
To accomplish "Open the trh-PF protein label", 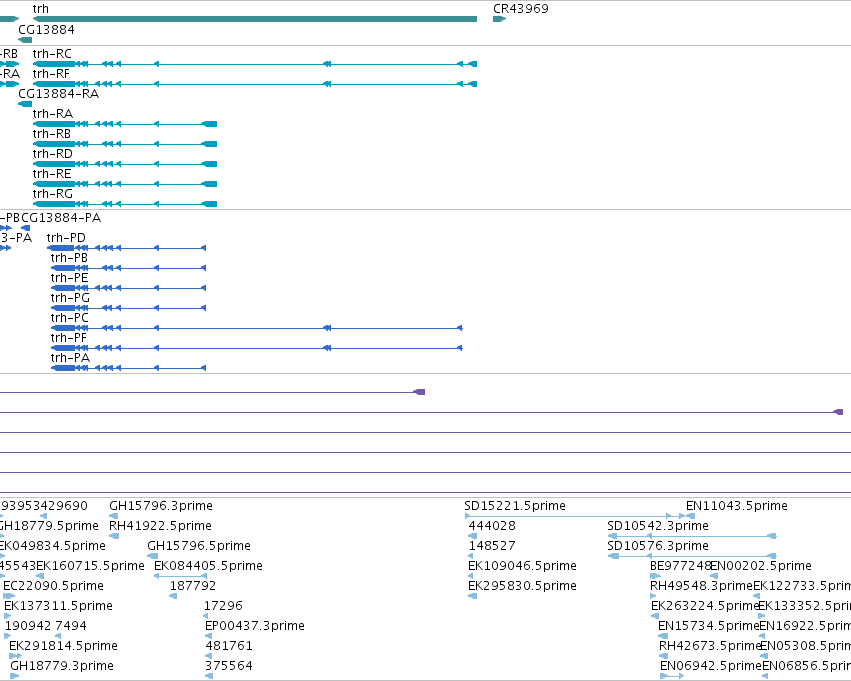I will (68, 338).
